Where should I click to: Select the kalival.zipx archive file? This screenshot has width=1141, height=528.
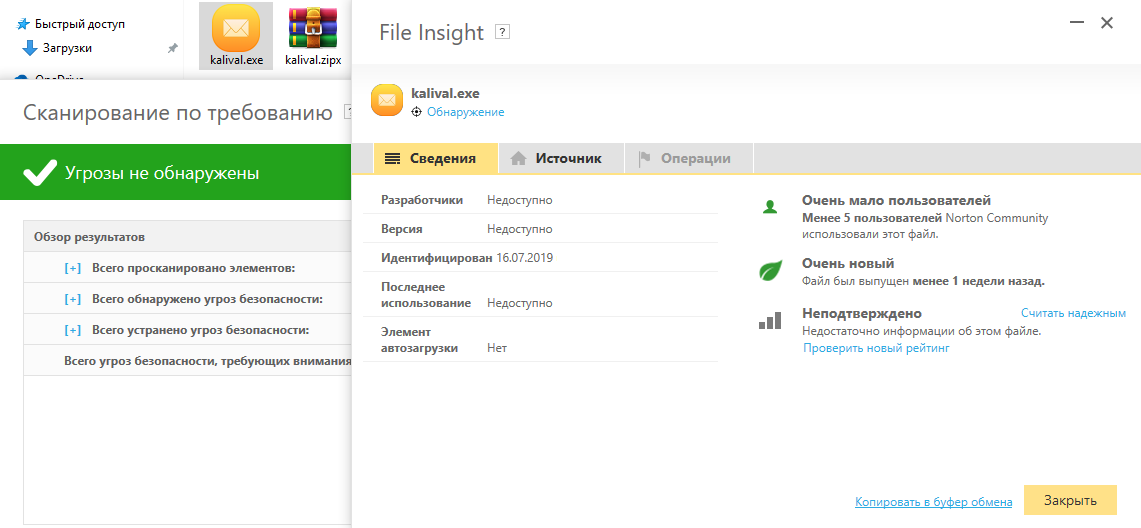coord(313,36)
